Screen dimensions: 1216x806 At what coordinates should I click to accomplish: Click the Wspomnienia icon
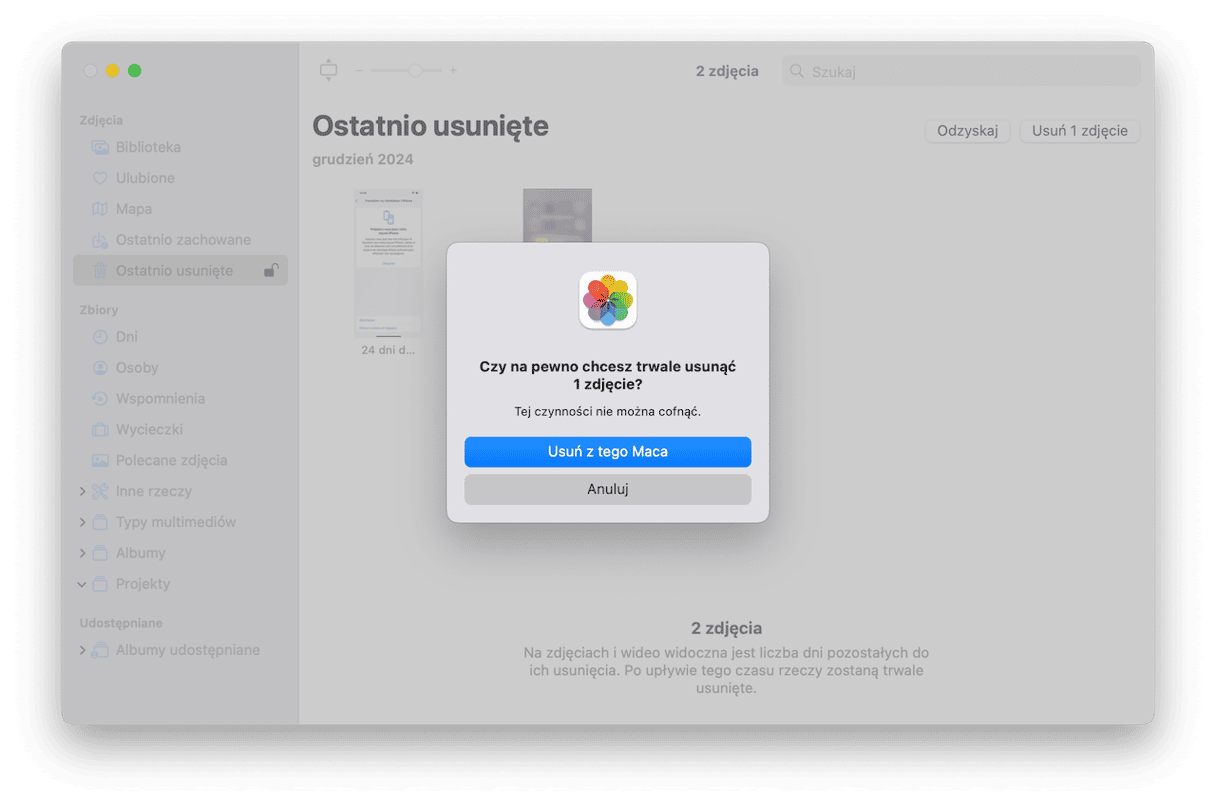(100, 399)
